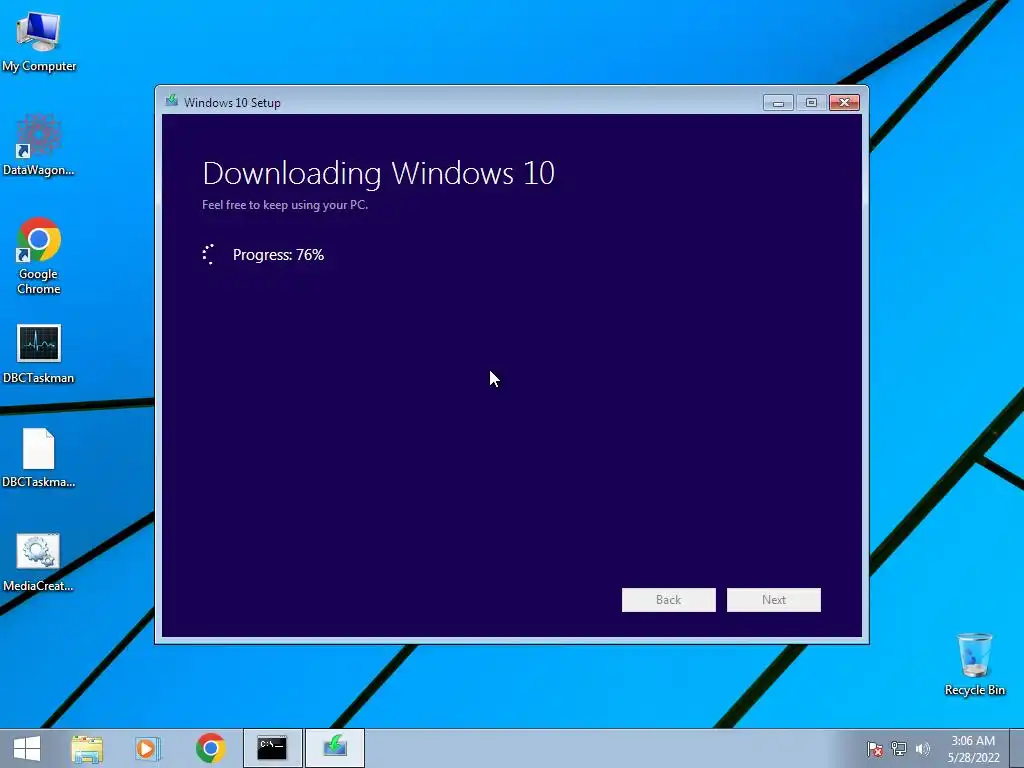Select the blank DBCTaskma... file icon

click(39, 457)
